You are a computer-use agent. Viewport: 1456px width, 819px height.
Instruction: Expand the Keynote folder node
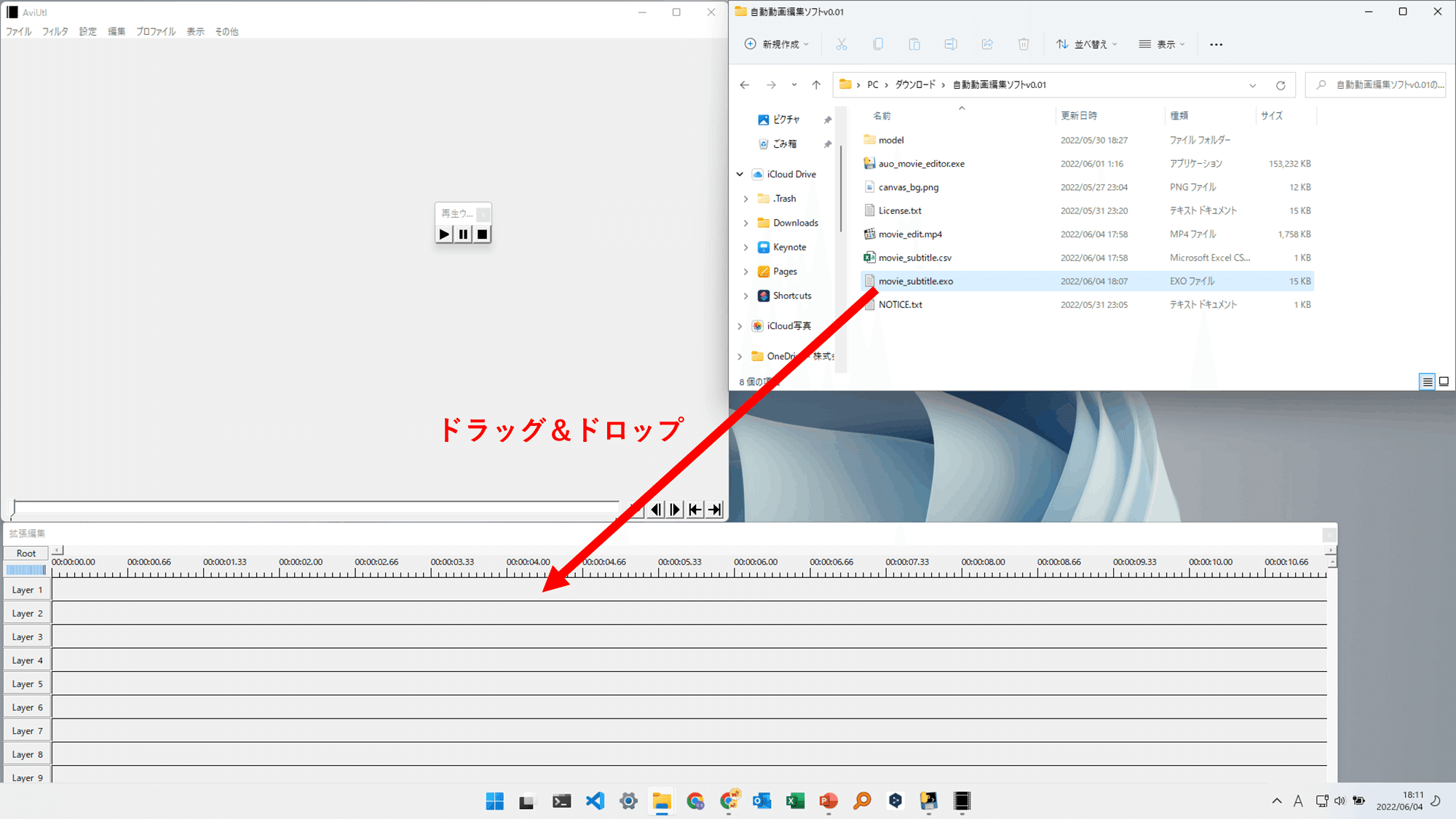coord(745,248)
